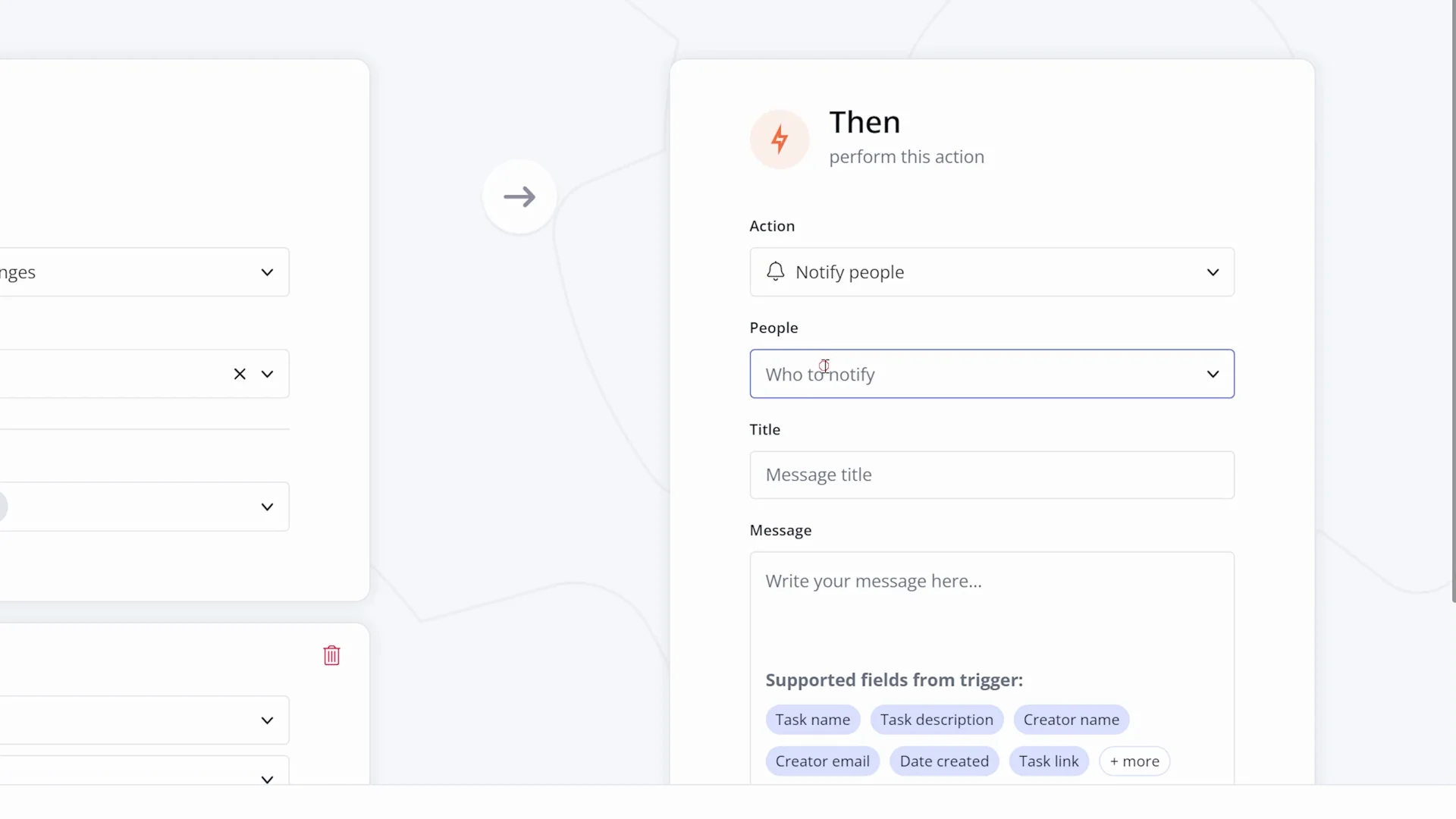Click the Date created field tag

tap(944, 761)
